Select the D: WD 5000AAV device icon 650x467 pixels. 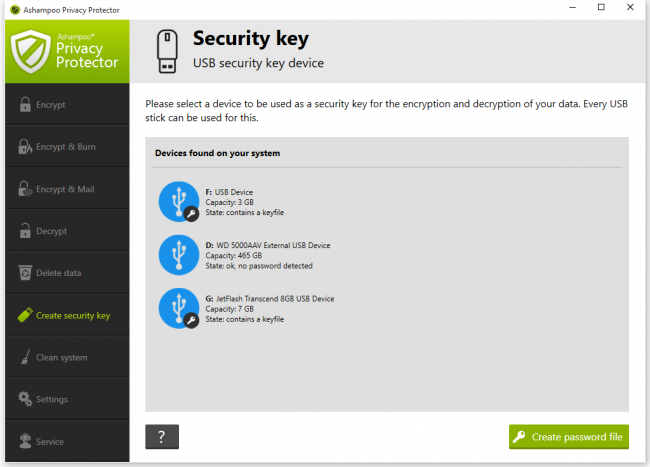point(179,255)
